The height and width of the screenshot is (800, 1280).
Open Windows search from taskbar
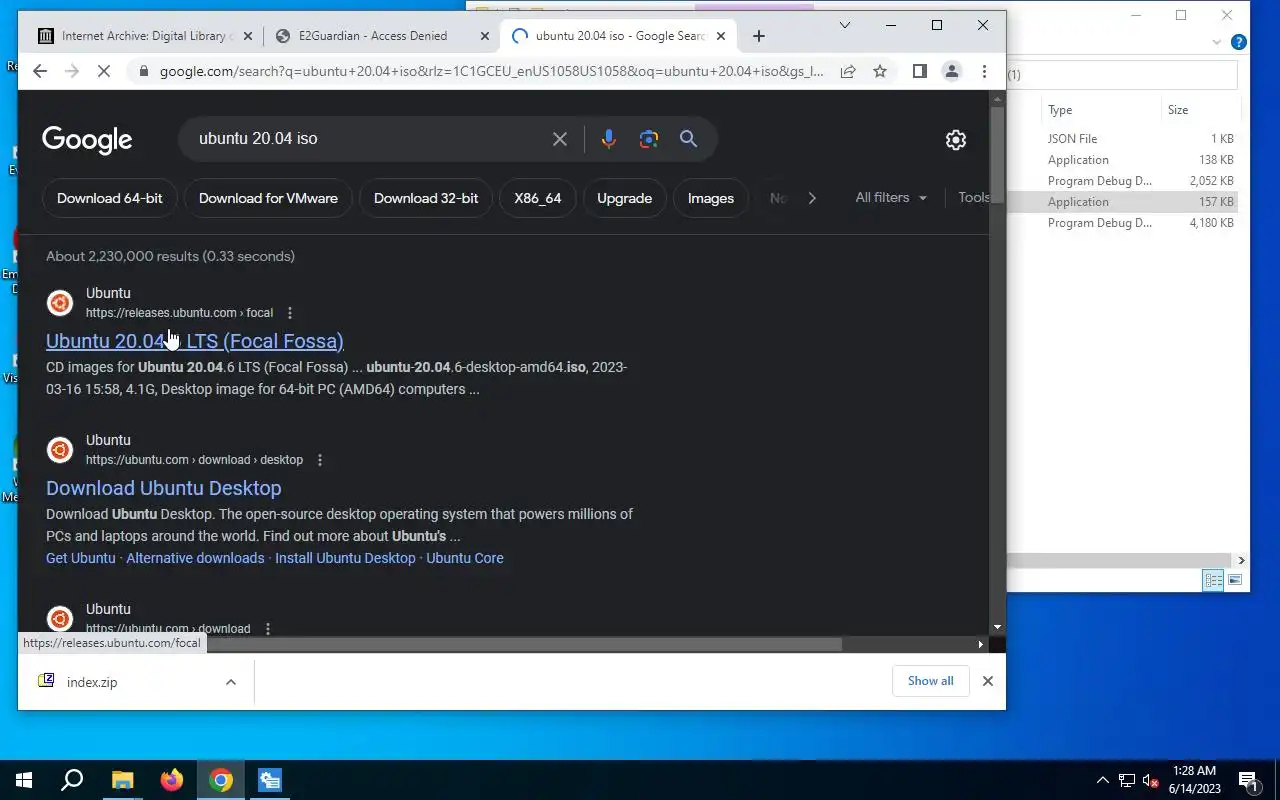[72, 780]
